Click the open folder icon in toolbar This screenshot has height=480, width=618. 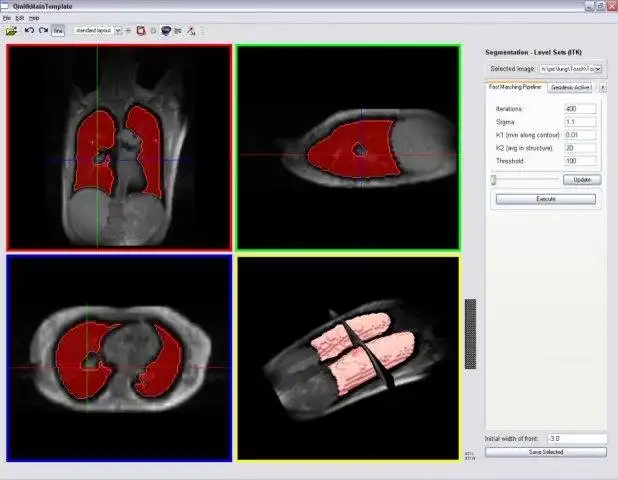pos(11,30)
